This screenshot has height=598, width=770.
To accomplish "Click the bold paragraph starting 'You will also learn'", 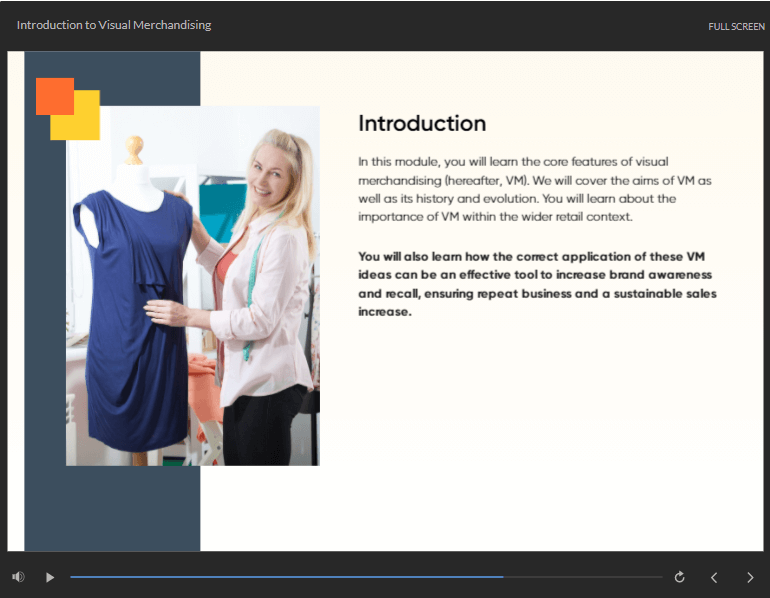I will point(537,284).
